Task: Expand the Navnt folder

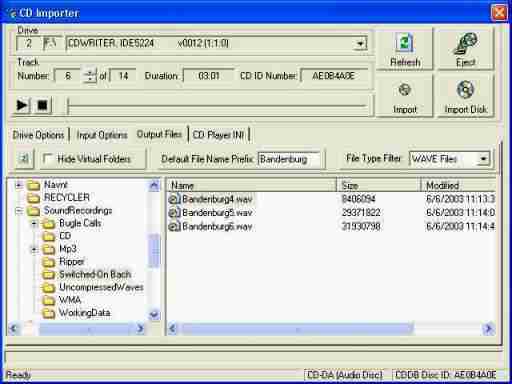Action: tap(19, 185)
